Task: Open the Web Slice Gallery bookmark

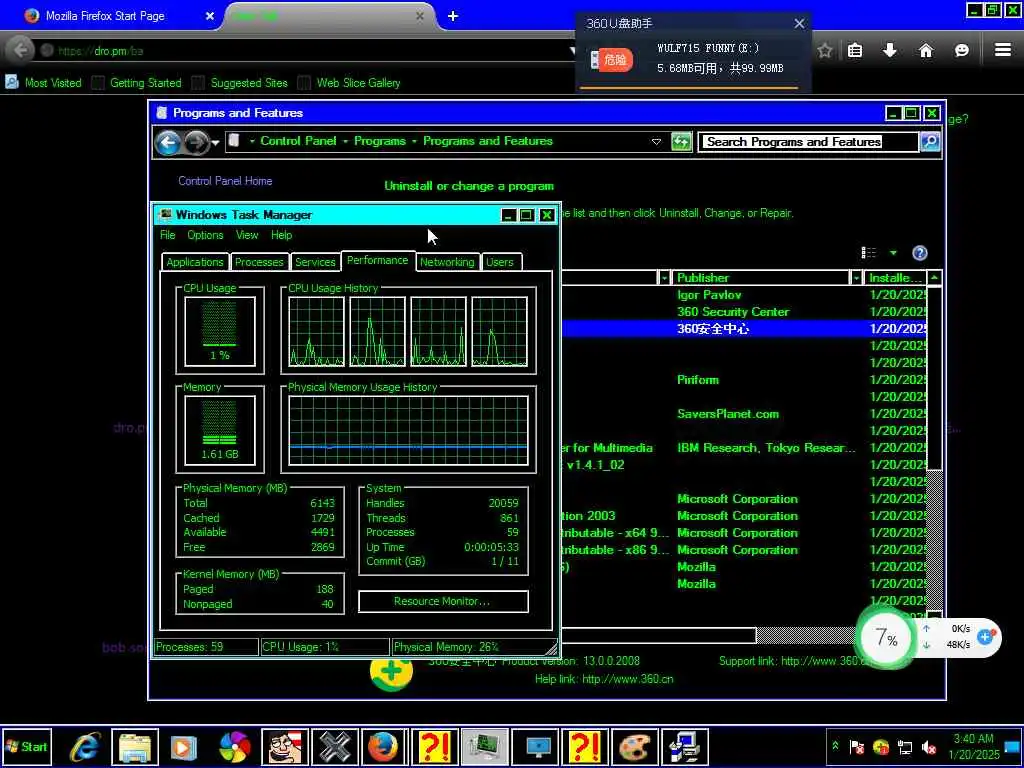Action: 349,82
